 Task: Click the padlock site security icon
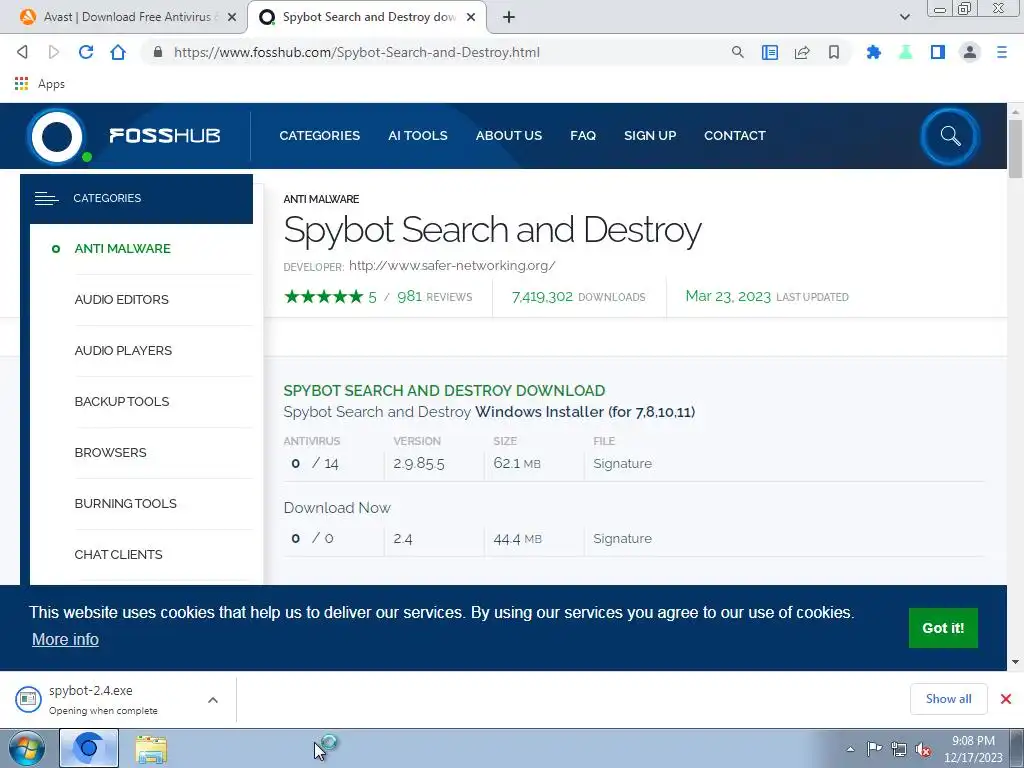tap(157, 52)
